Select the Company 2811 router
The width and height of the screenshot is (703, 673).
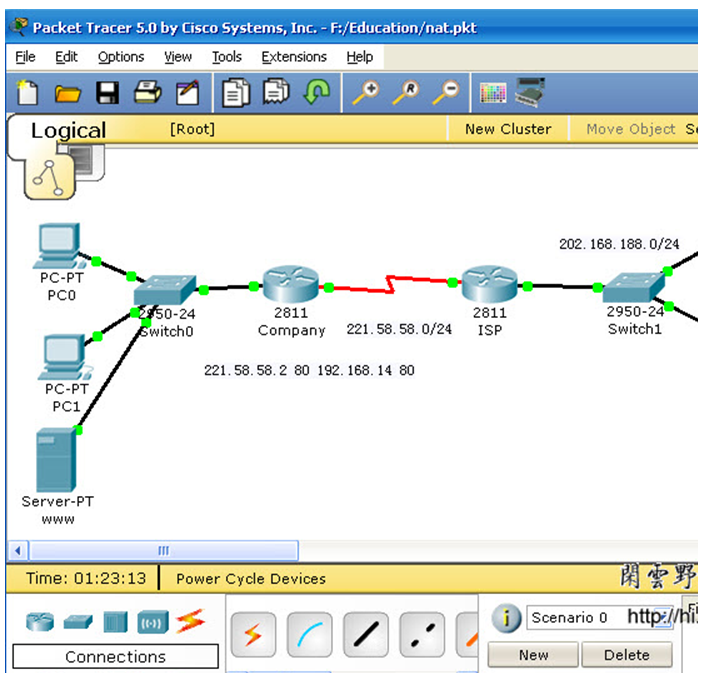tap(291, 283)
